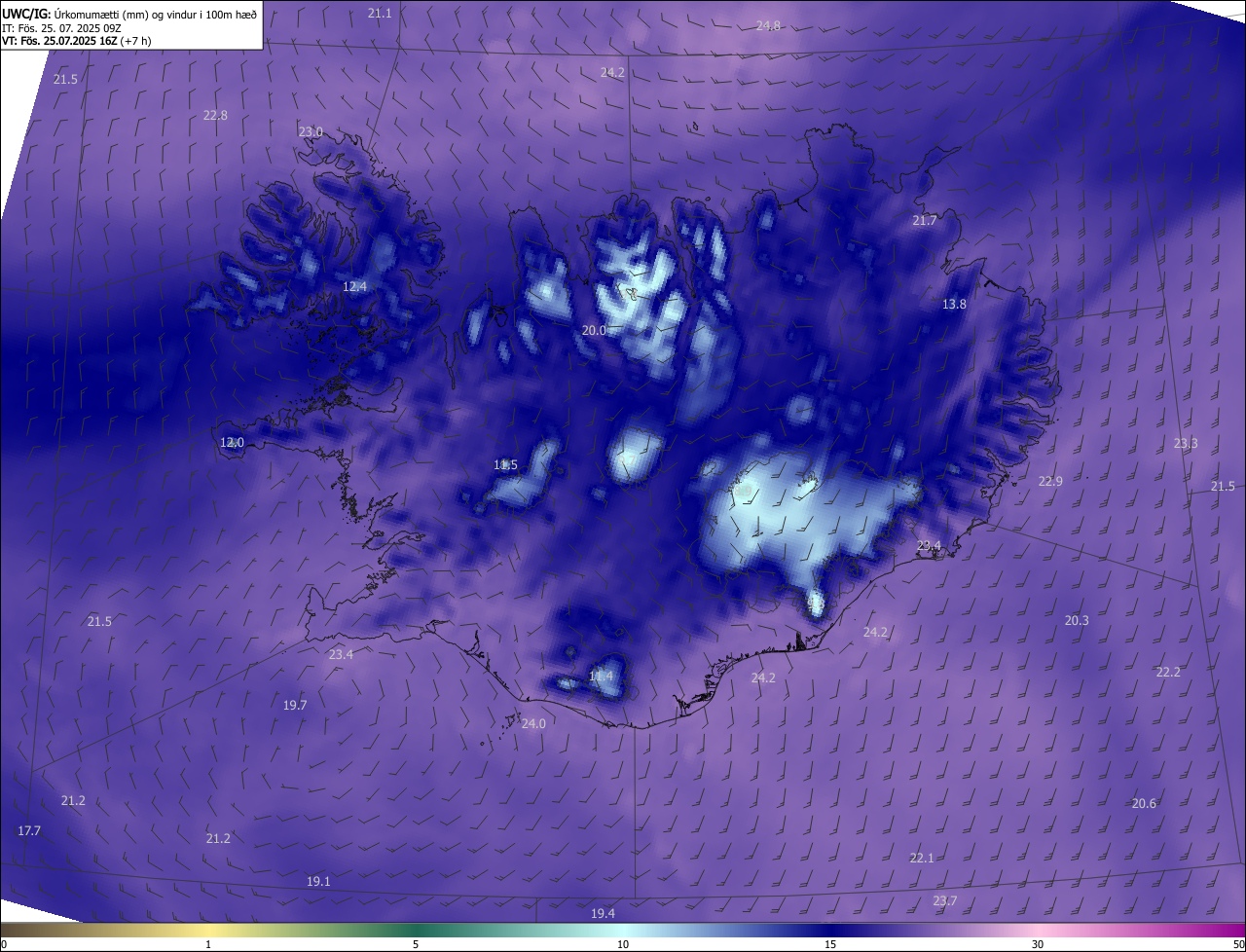The width and height of the screenshot is (1246, 952).
Task: Click the 13.8 value label
Action: pyautogui.click(x=954, y=304)
